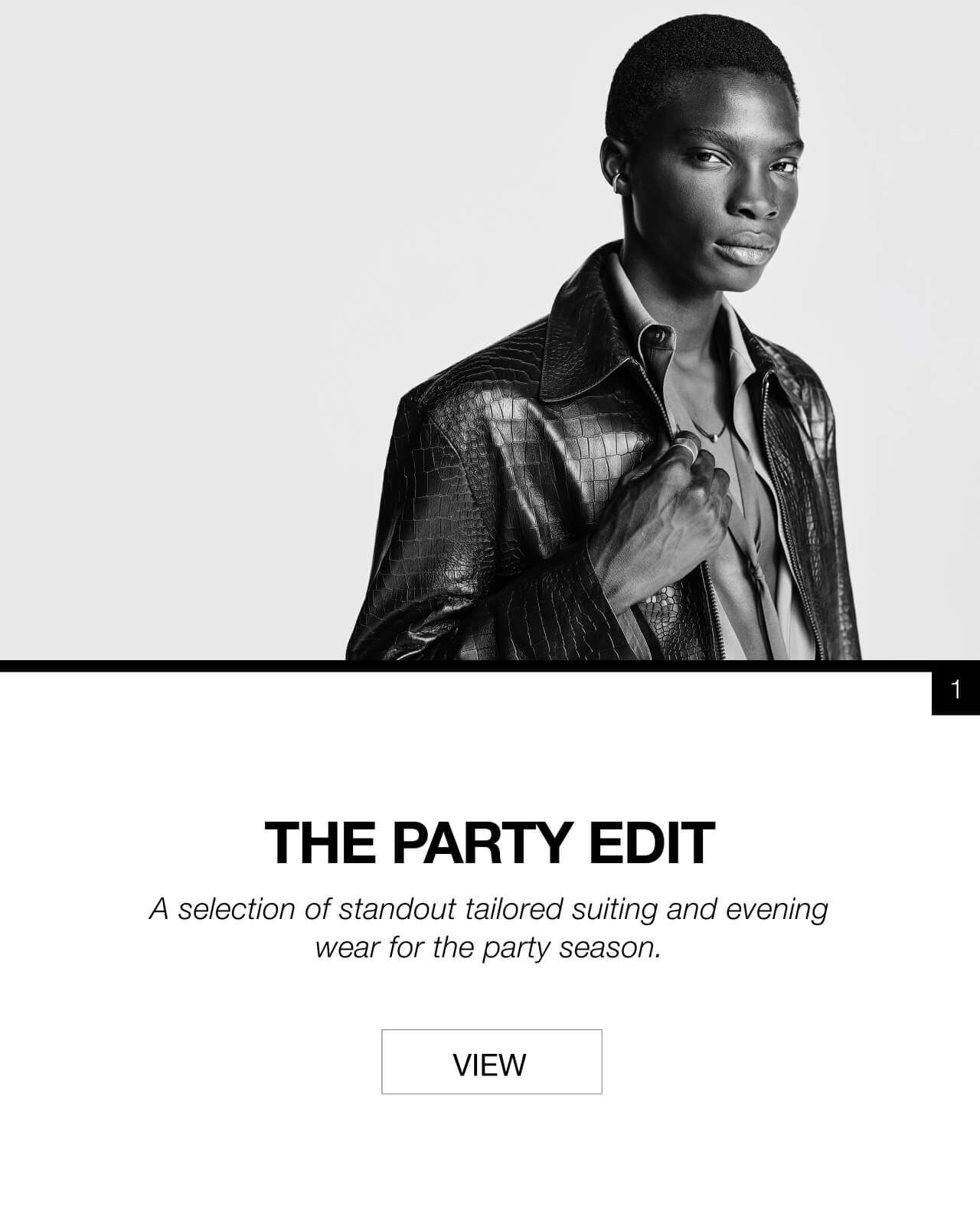Click the VIEW button
The image size is (980, 1230).
492,1062
